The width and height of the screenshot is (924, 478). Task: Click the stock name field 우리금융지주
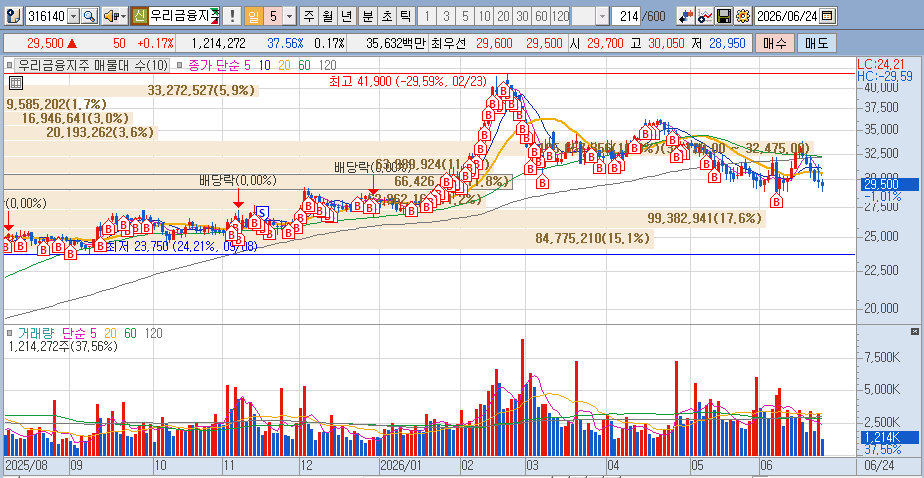coord(183,17)
